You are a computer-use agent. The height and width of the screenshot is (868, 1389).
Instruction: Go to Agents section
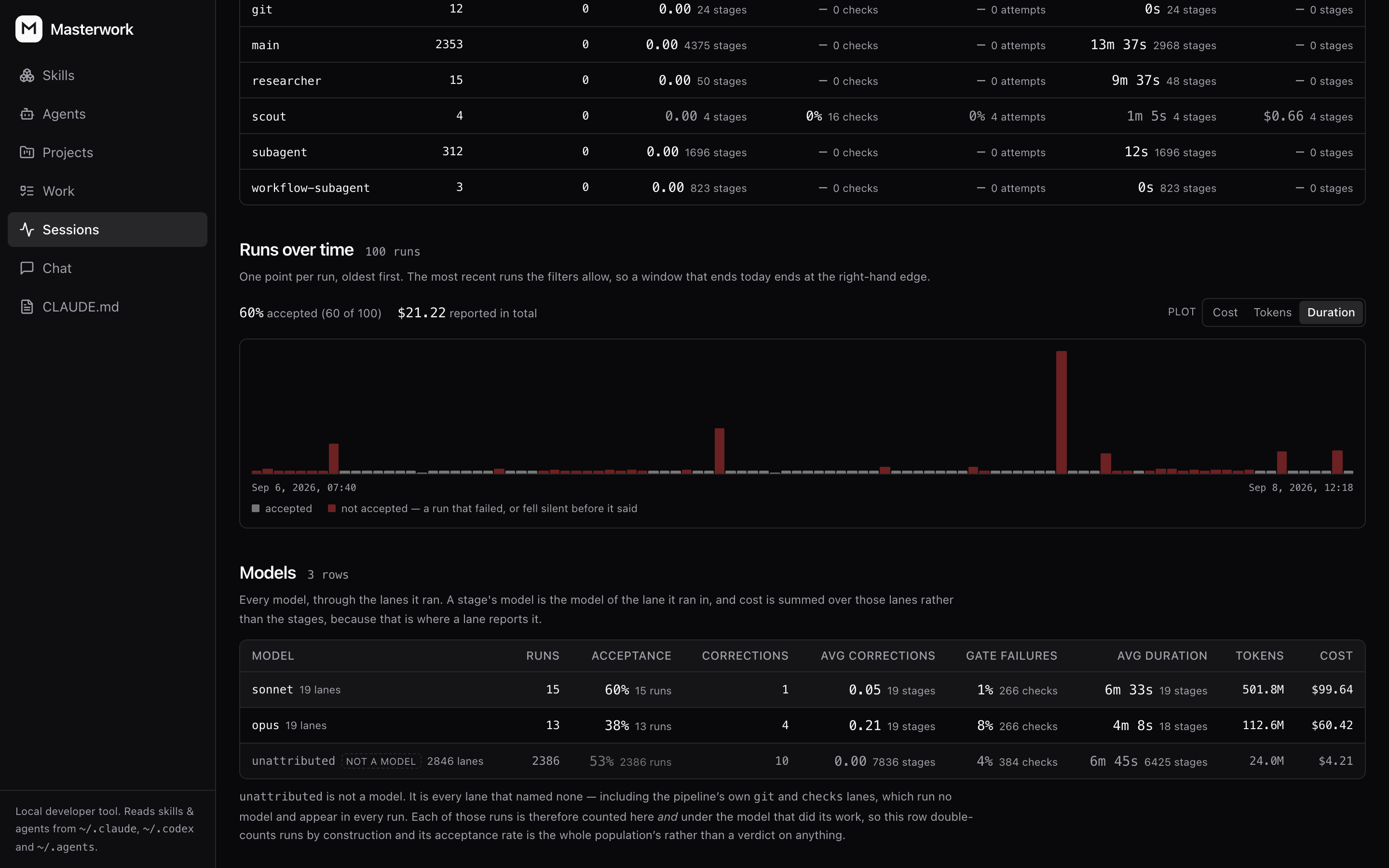[x=108, y=114]
